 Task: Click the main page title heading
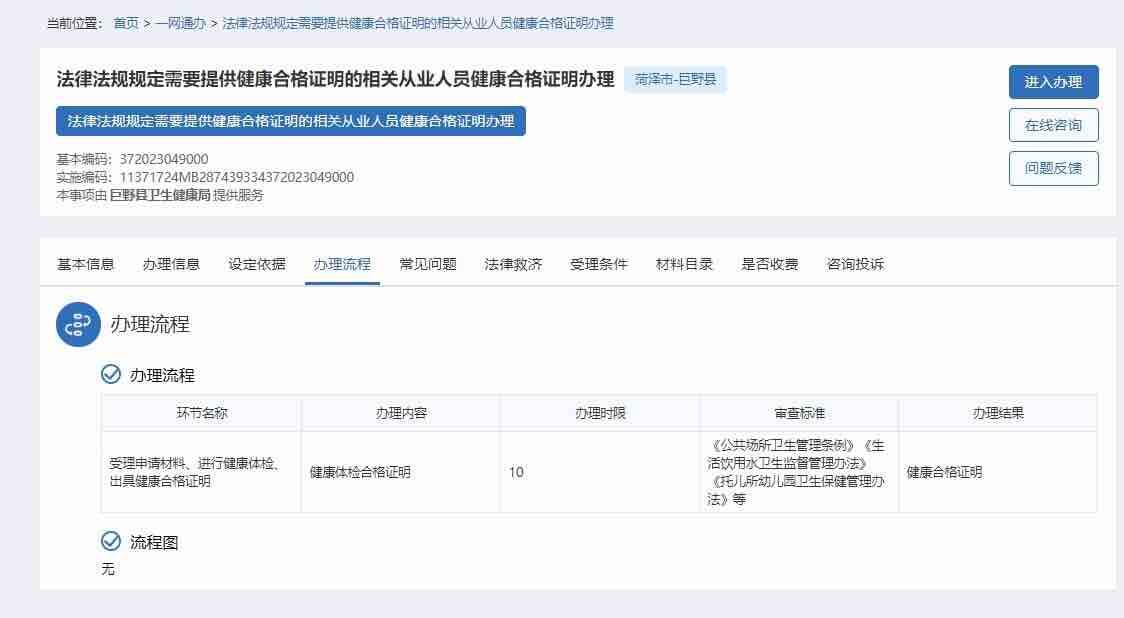(x=335, y=79)
